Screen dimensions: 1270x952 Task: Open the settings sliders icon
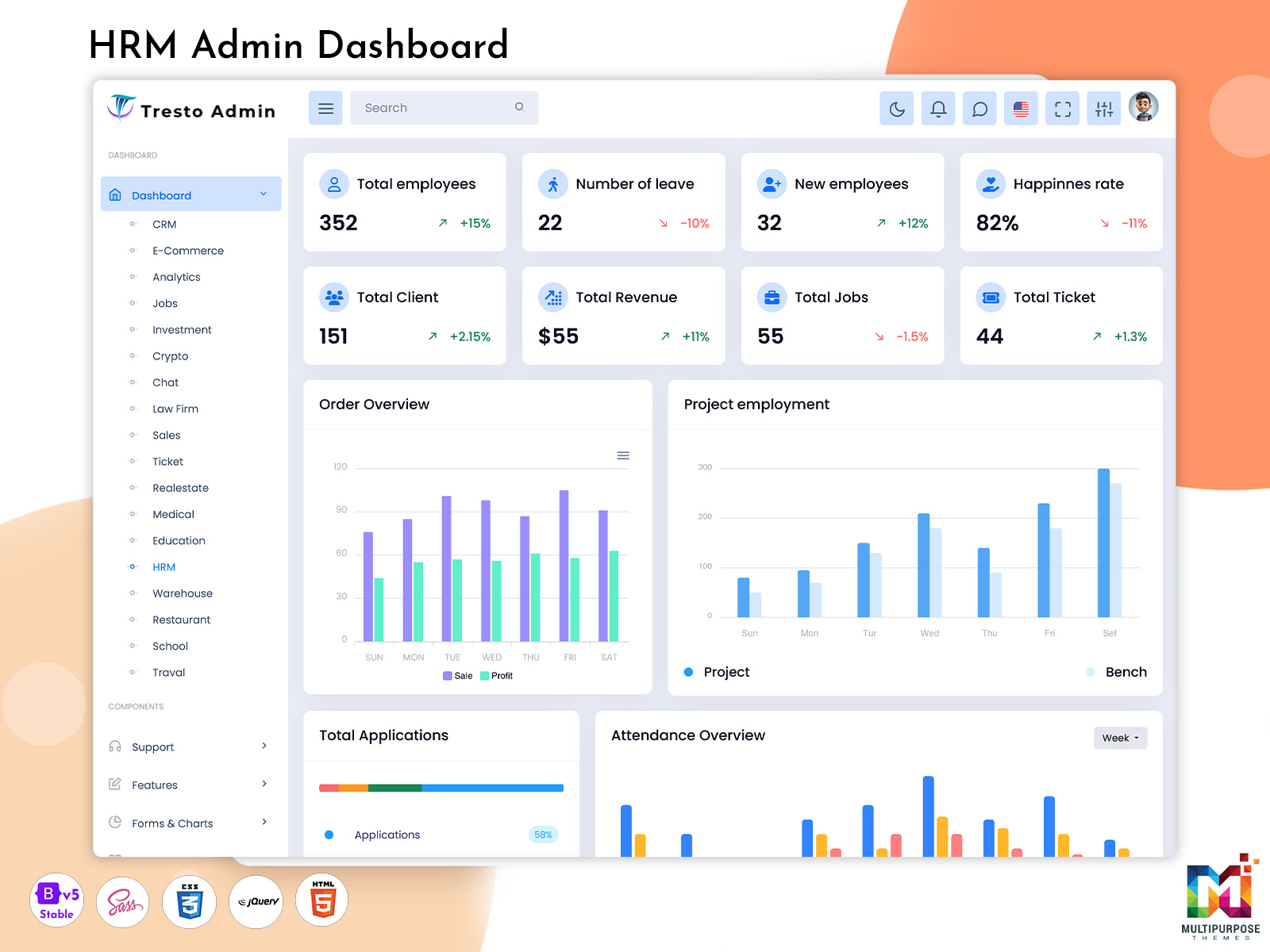pos(1104,109)
